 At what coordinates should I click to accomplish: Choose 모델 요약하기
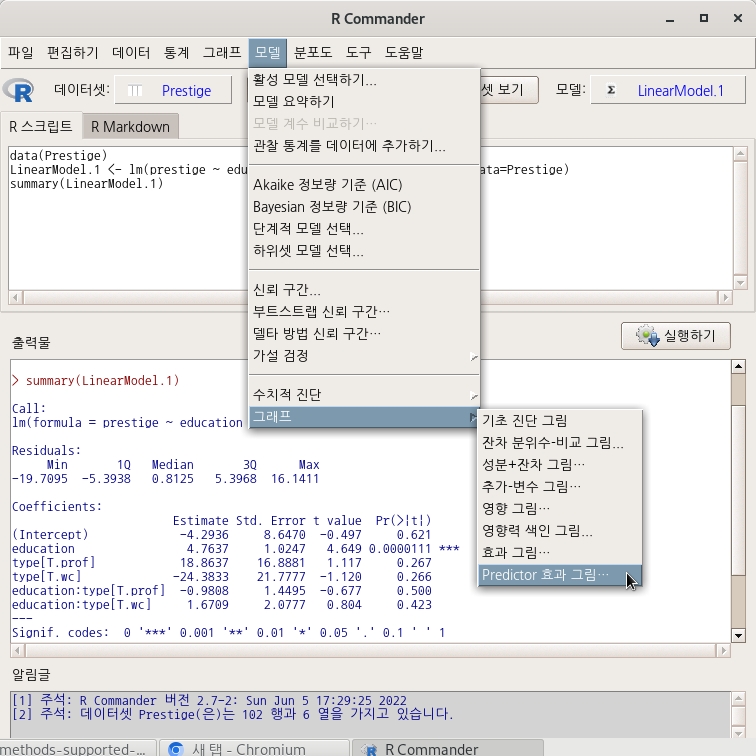point(364,101)
